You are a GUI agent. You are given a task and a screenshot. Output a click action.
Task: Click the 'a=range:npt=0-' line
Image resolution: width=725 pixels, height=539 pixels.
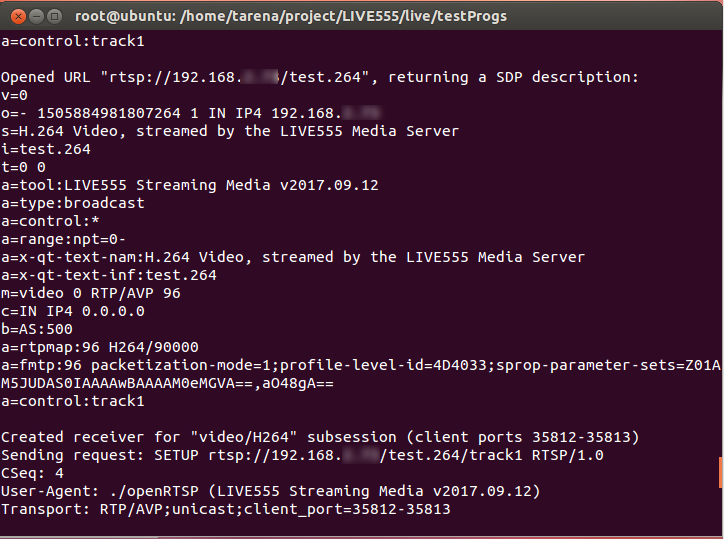(x=63, y=239)
